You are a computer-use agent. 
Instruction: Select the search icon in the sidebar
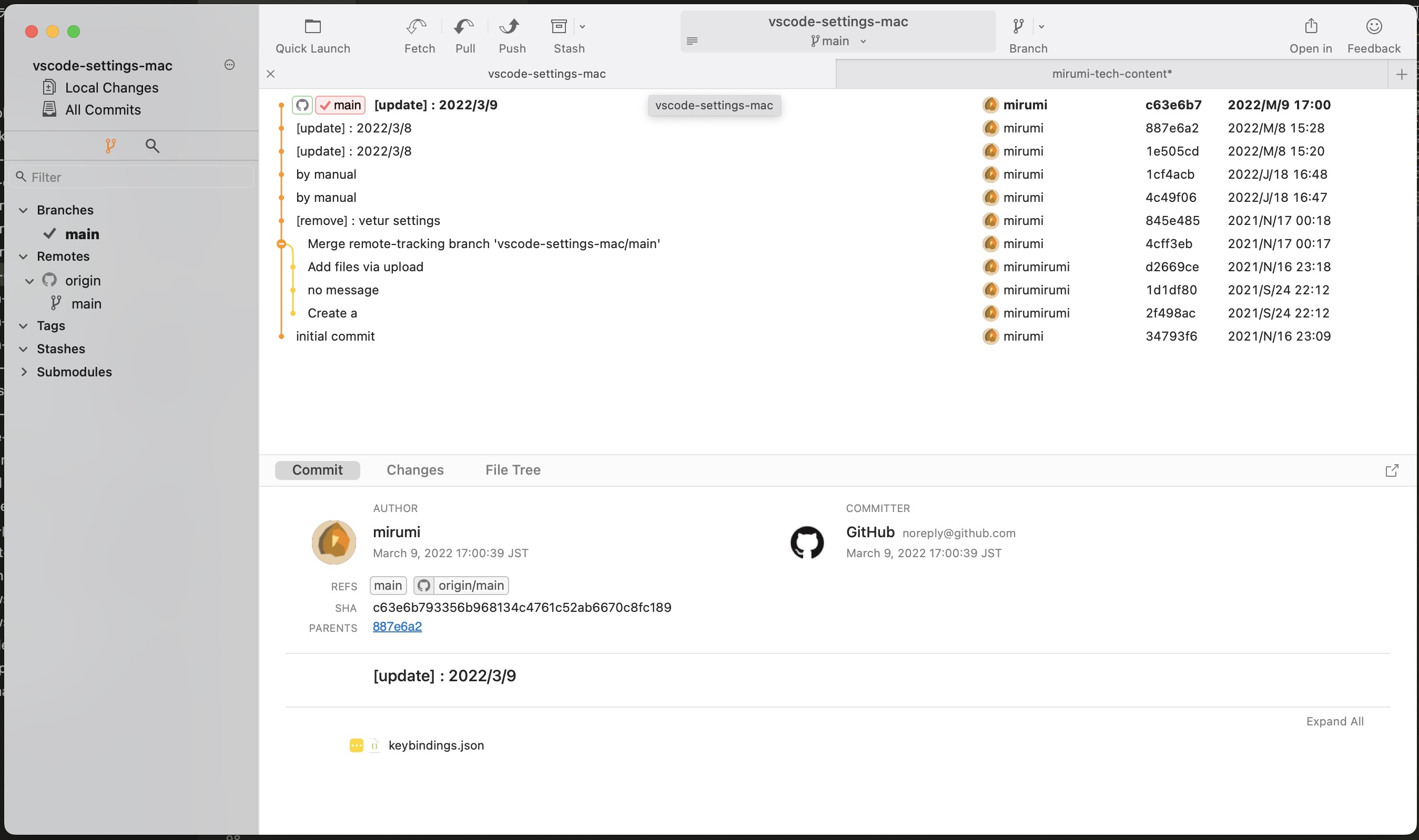pos(152,146)
